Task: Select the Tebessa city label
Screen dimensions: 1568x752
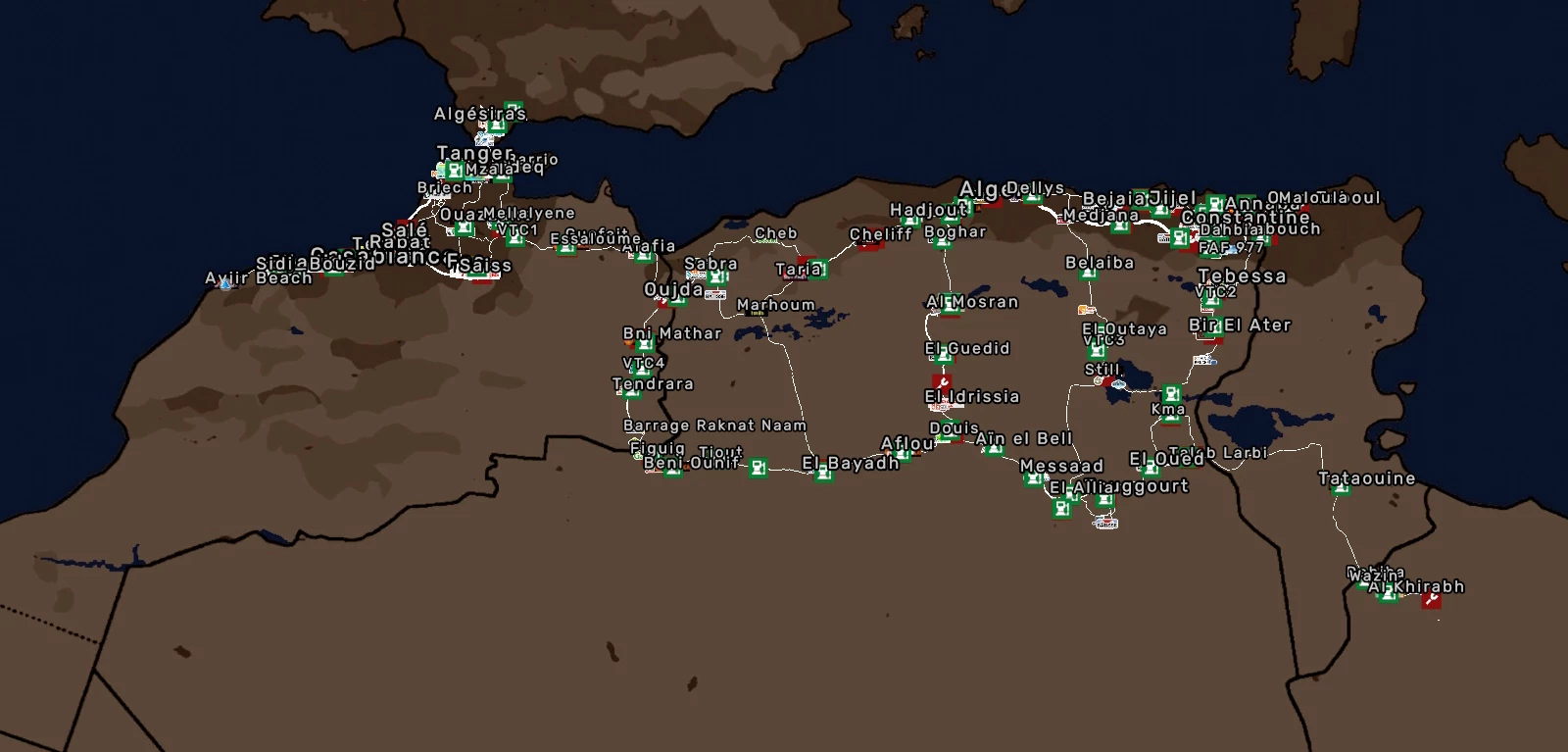Action: [1242, 276]
